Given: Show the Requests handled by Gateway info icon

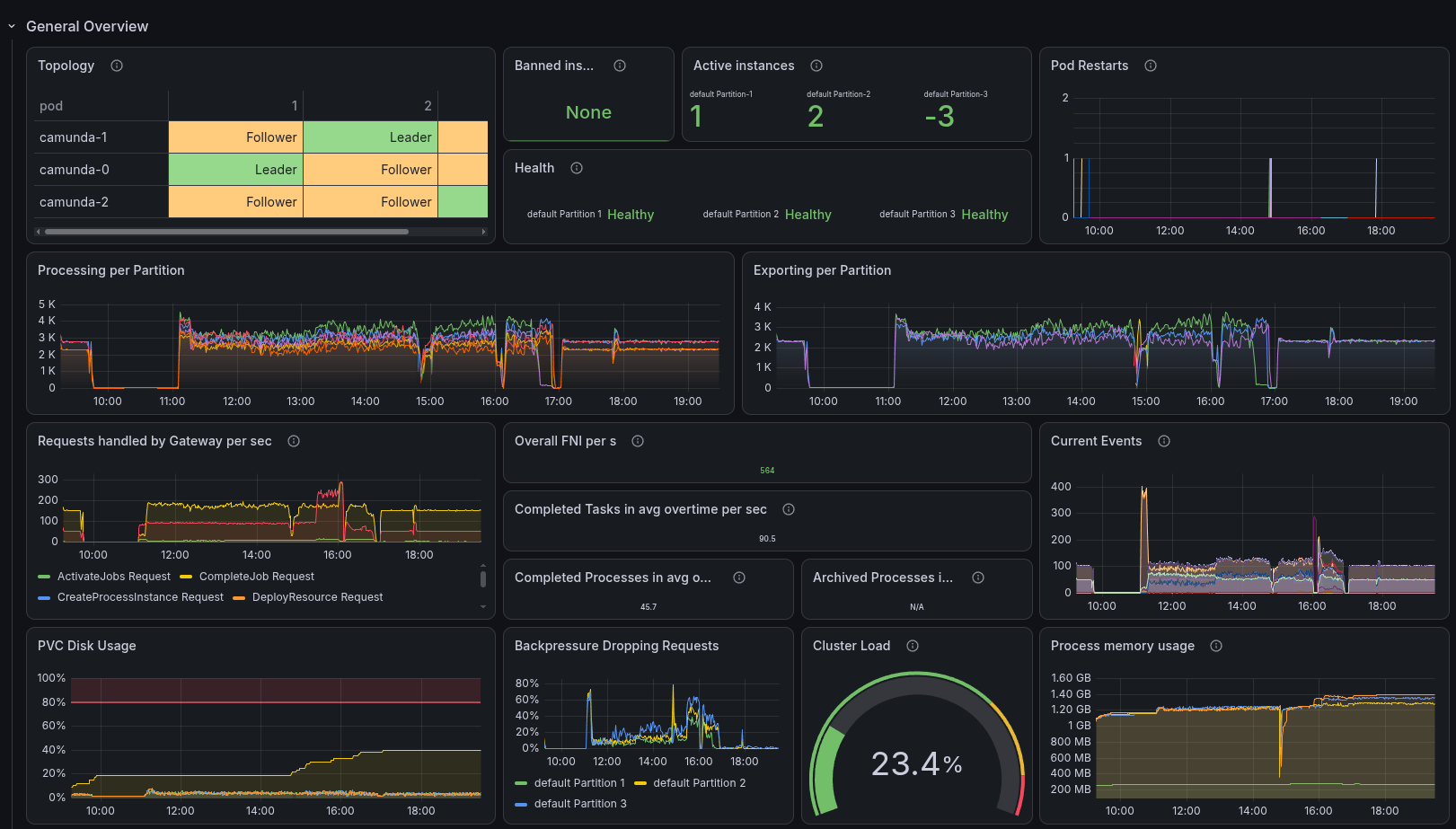Looking at the screenshot, I should 294,441.
